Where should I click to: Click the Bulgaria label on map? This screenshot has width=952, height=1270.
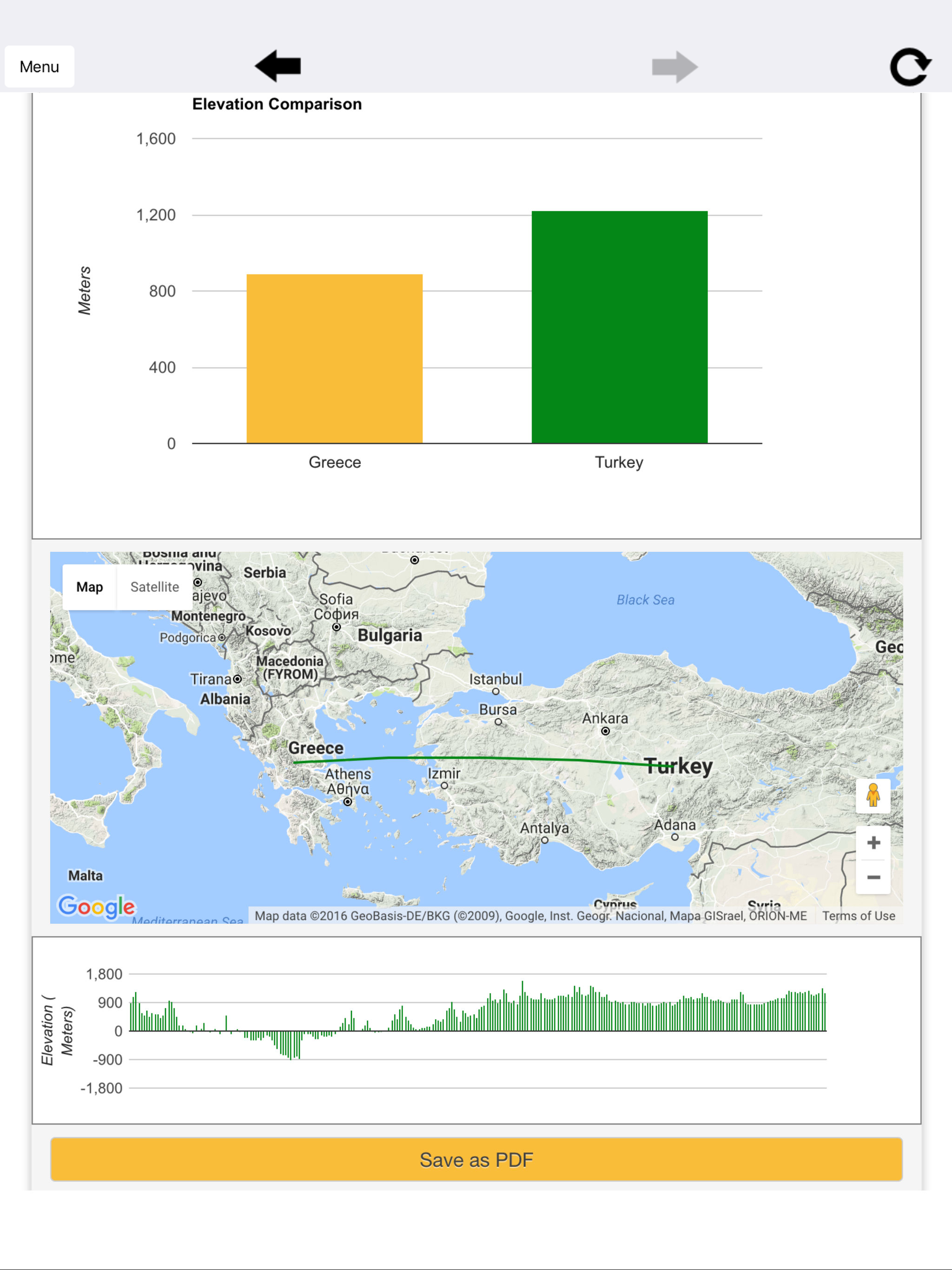click(x=390, y=635)
